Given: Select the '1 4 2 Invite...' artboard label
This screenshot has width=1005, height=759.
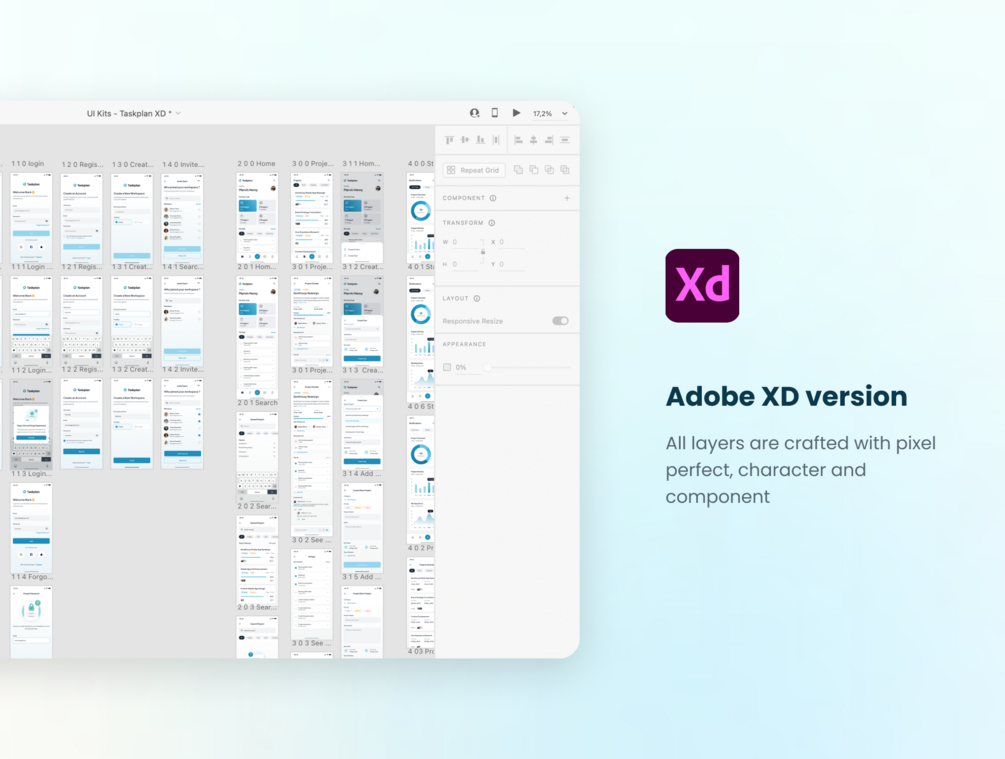Looking at the screenshot, I should pyautogui.click(x=183, y=369).
